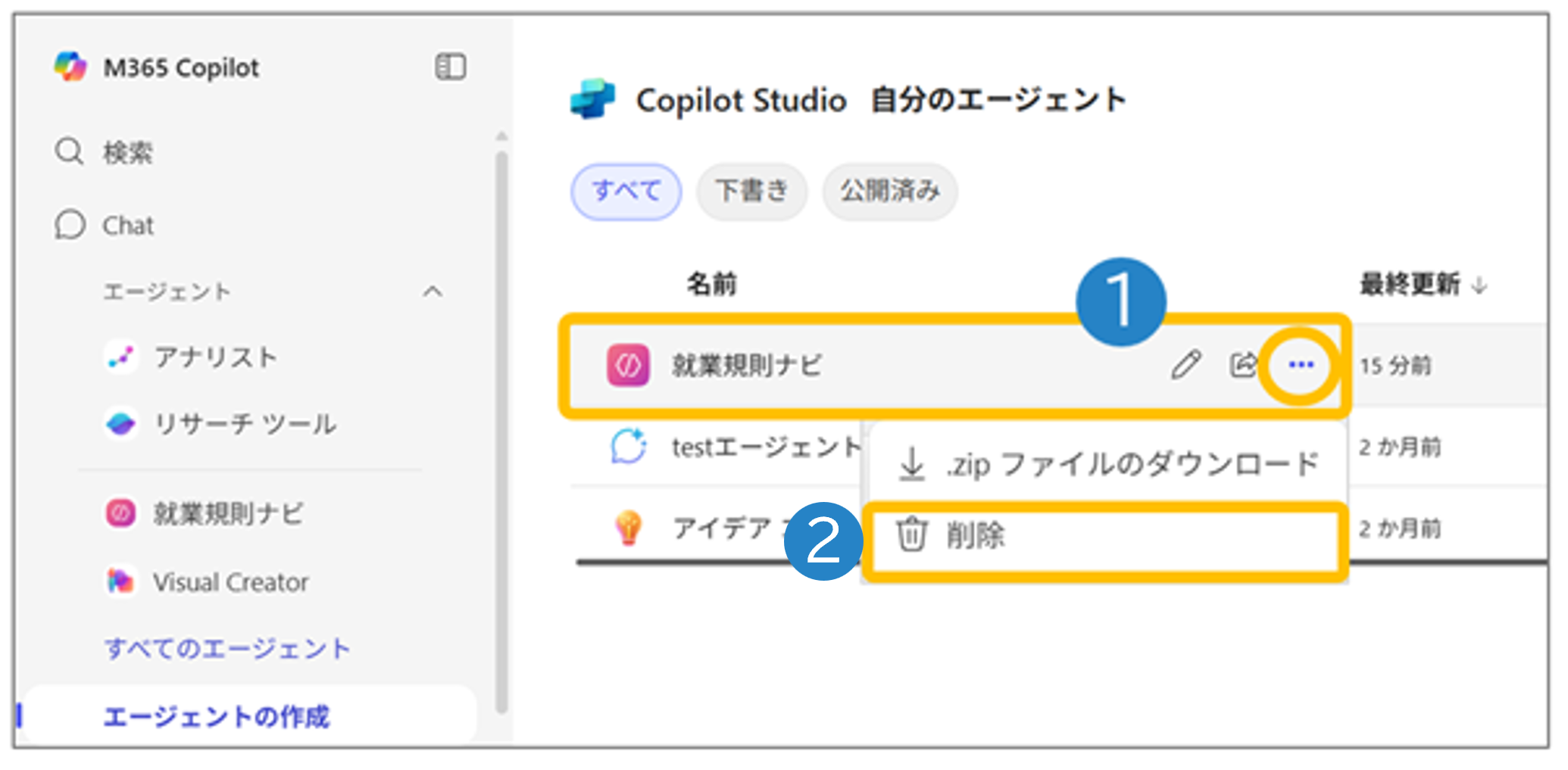Open すべてのエージェント link
1568x770 pixels.
(226, 648)
